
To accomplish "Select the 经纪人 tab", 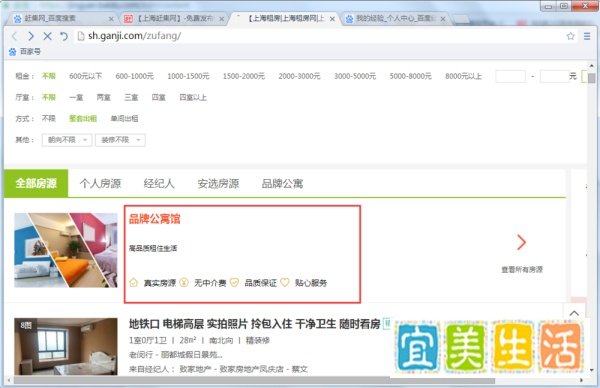I will pyautogui.click(x=159, y=184).
